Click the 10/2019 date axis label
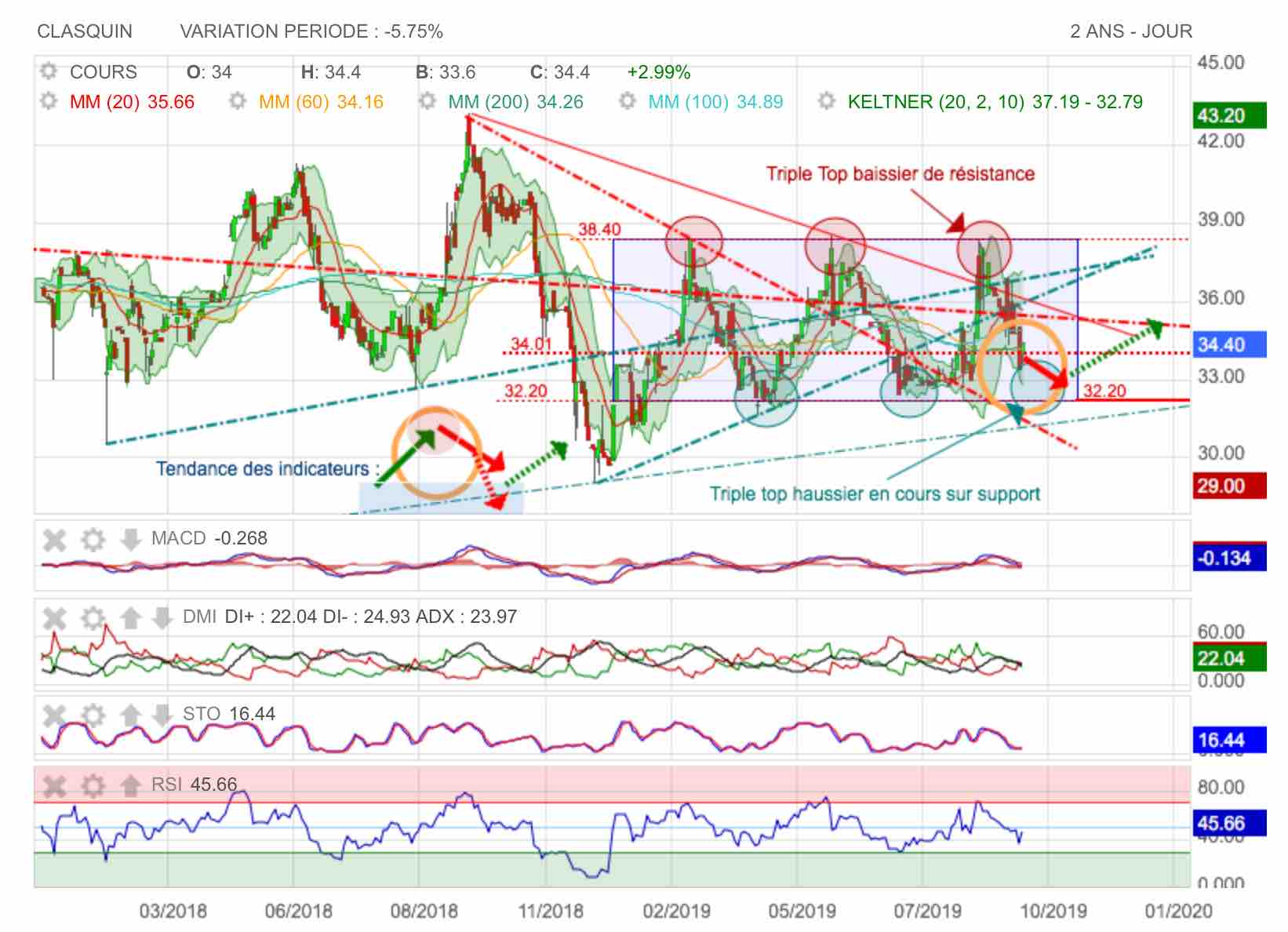The image size is (1288, 932). 1053,911
